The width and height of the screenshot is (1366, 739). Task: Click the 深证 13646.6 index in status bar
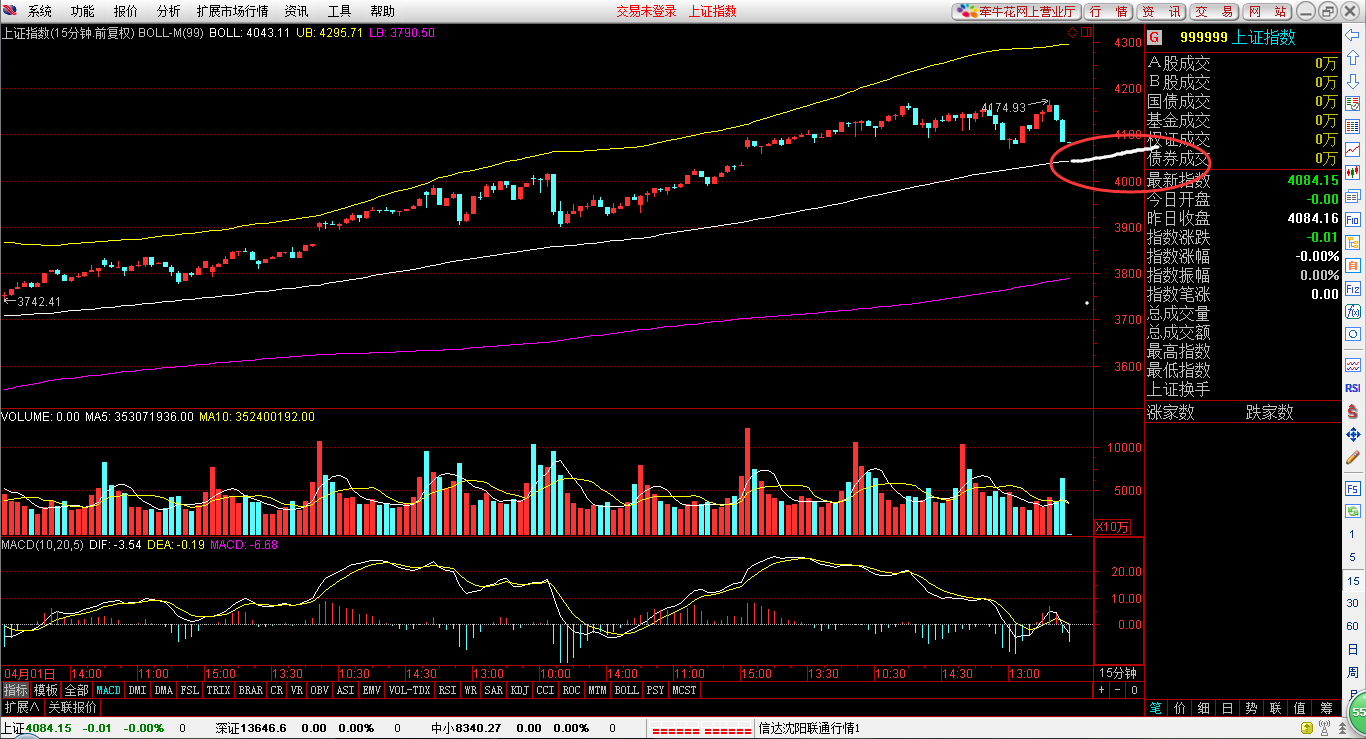[251, 728]
